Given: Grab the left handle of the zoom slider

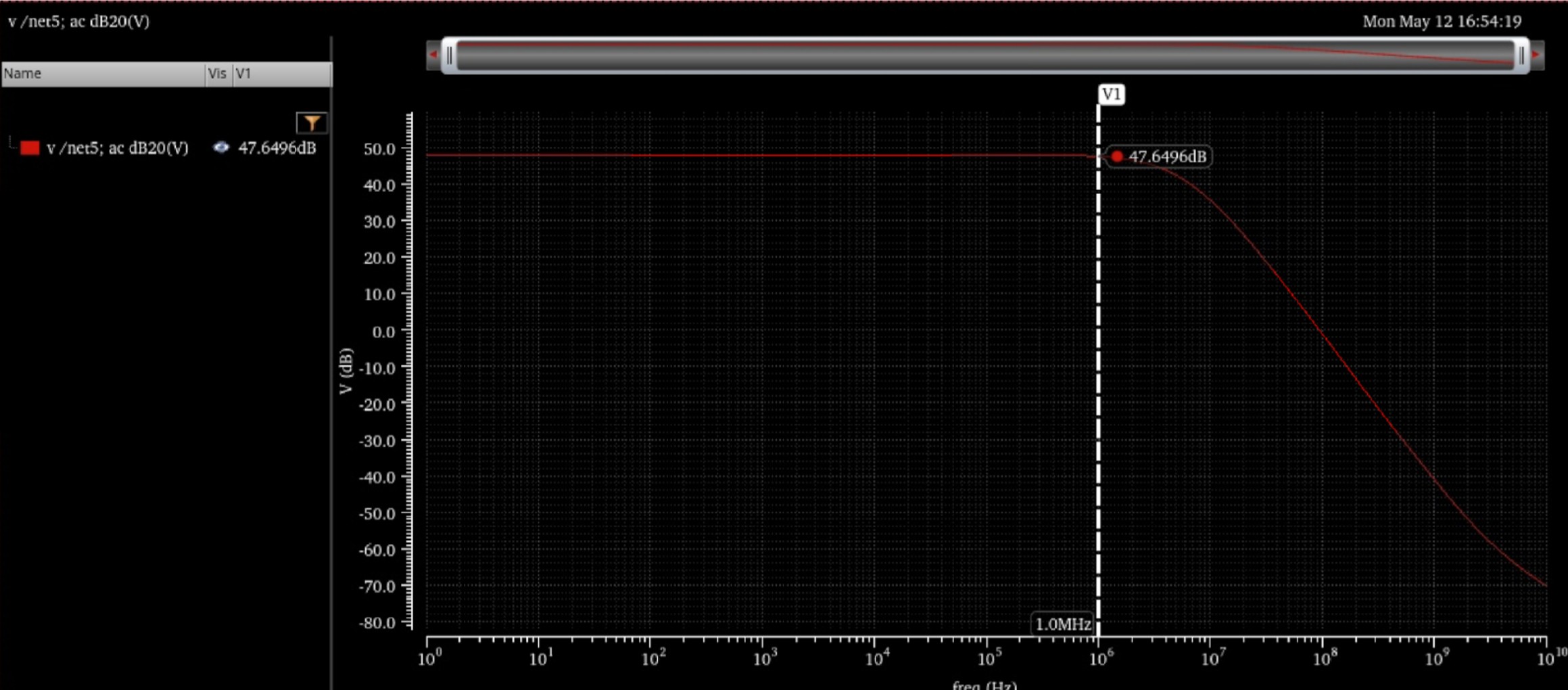Looking at the screenshot, I should 450,55.
